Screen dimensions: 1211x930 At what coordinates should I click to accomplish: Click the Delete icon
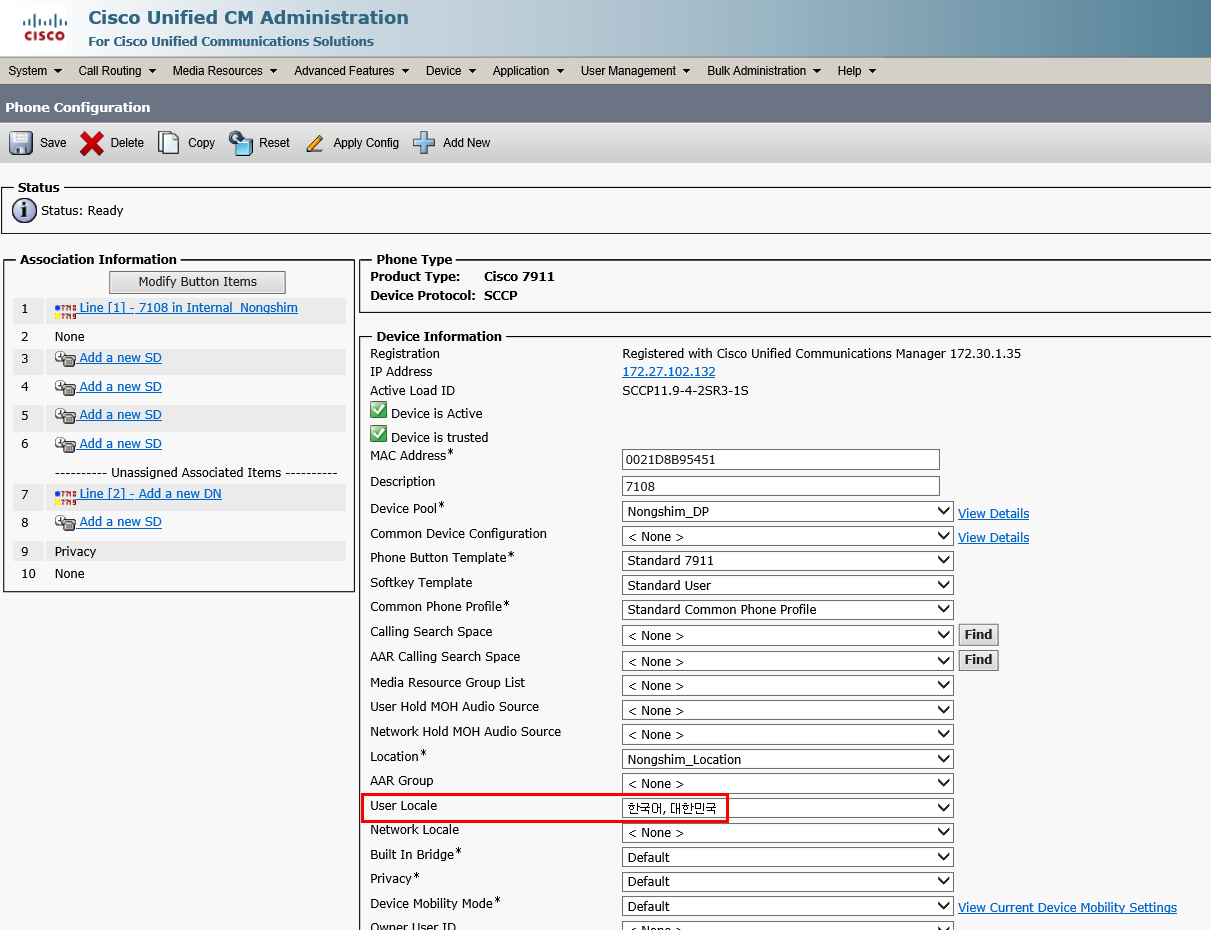pos(89,142)
